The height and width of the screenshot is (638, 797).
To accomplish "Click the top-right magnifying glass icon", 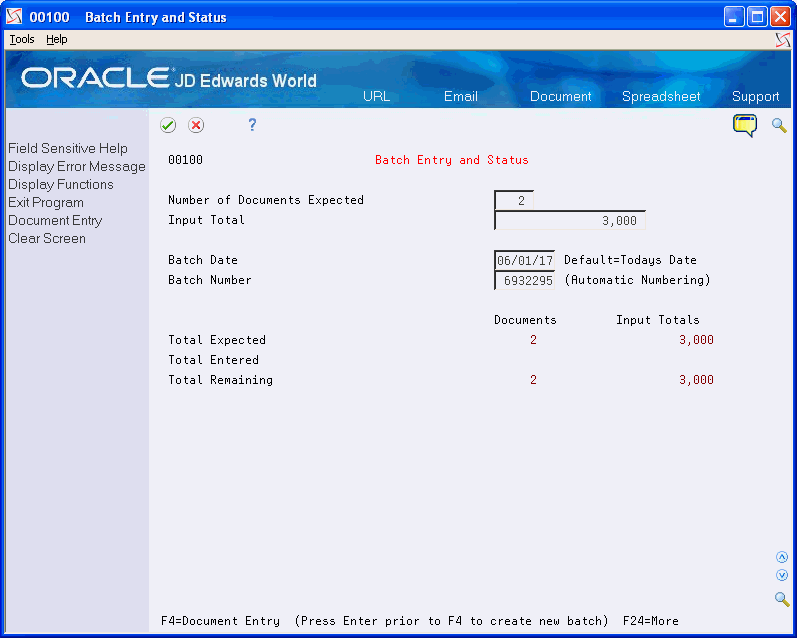I will pyautogui.click(x=779, y=125).
